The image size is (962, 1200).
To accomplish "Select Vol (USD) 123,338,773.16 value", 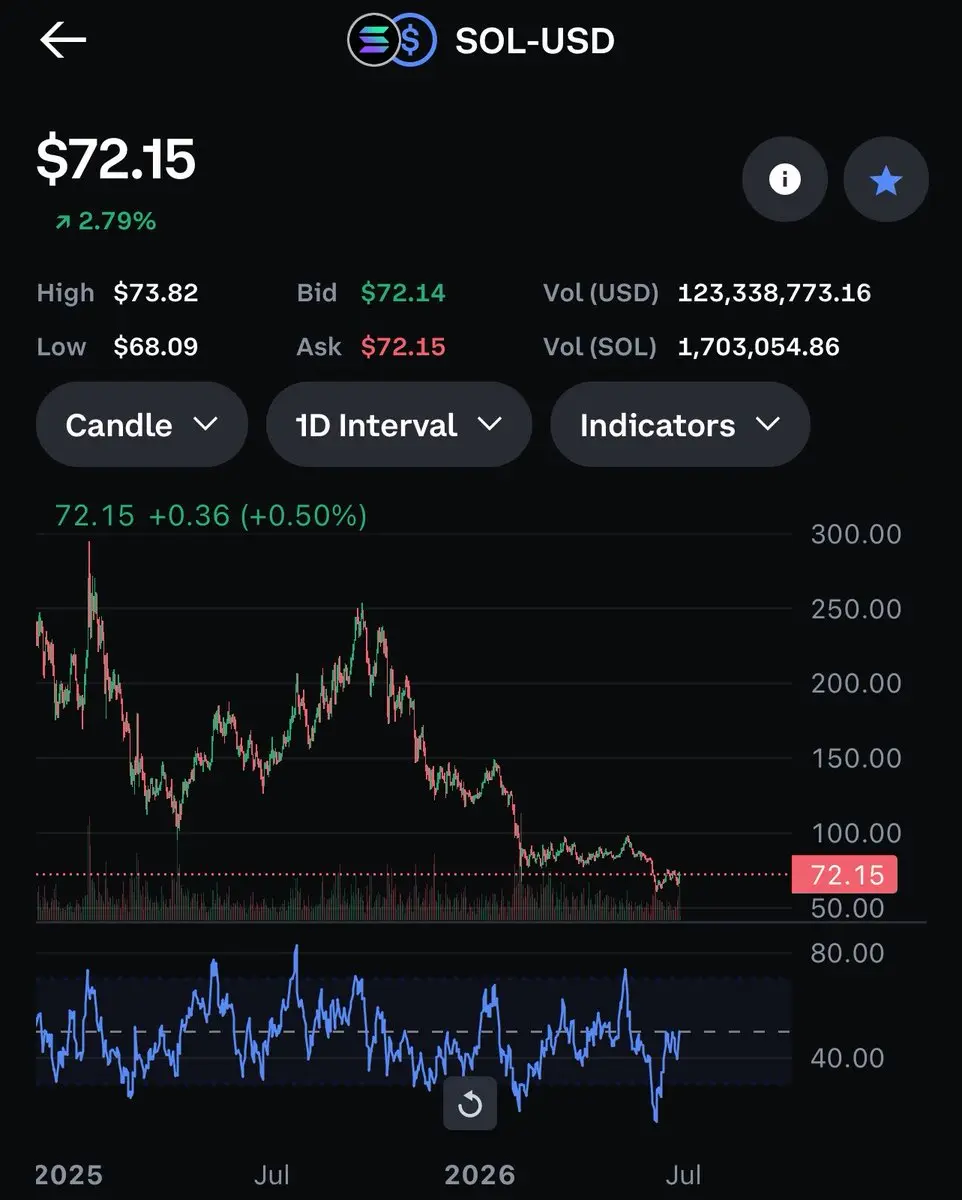I will tap(774, 293).
